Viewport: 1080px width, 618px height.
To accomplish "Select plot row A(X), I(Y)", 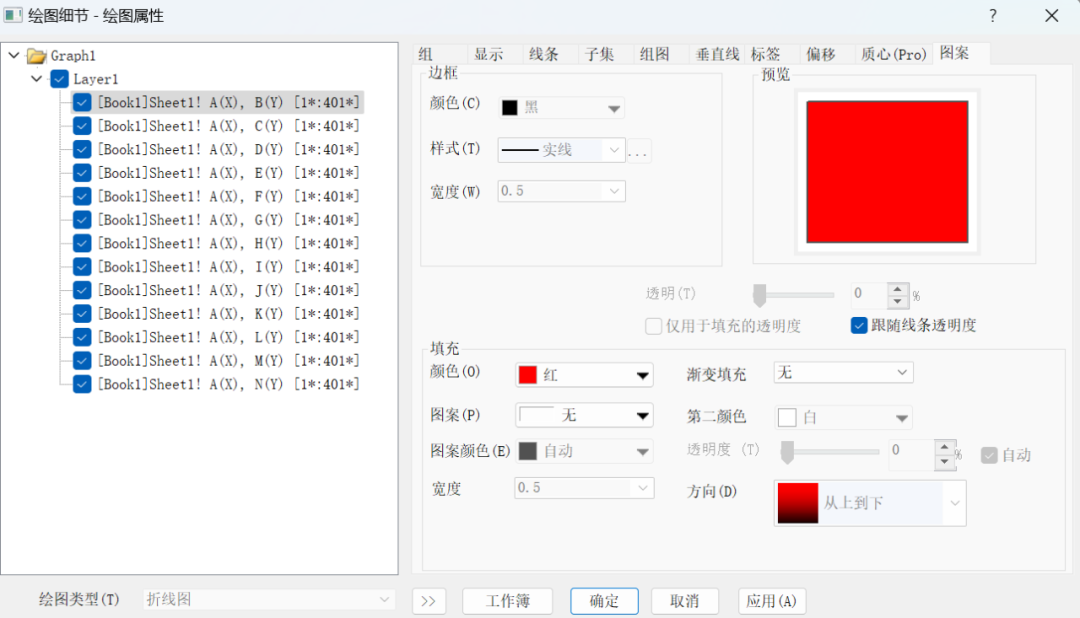I will [228, 267].
